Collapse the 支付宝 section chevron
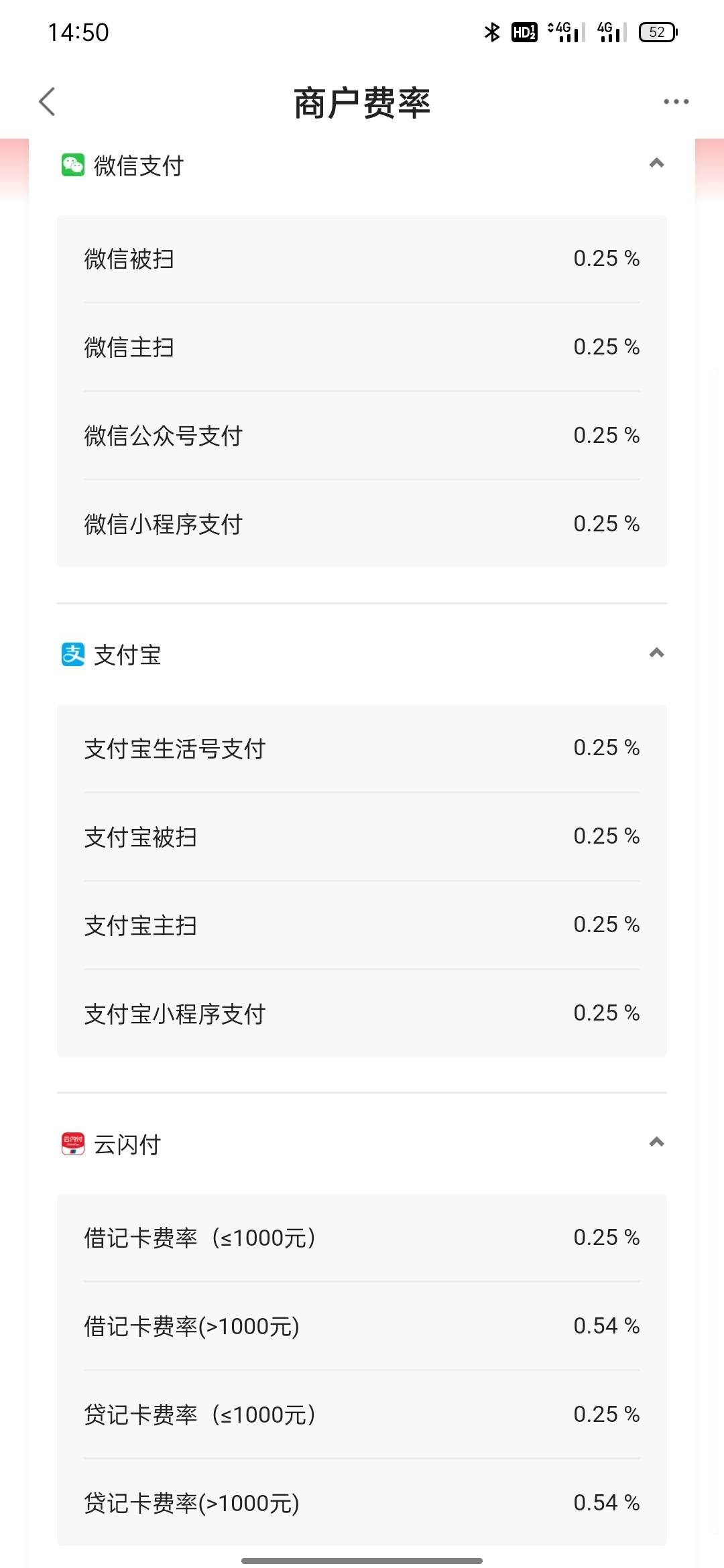 pos(657,653)
